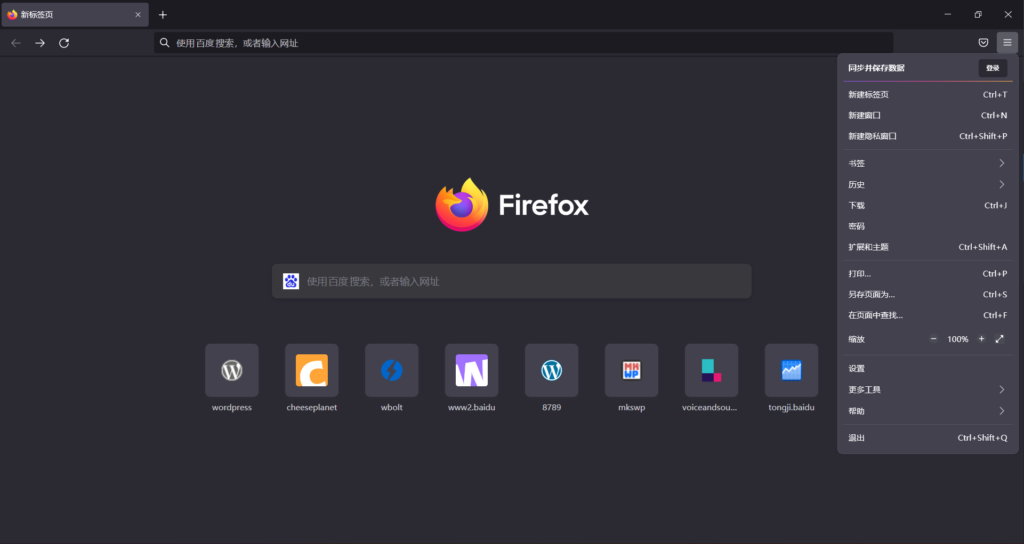Choose 退出 to quit Firefox

(927, 438)
